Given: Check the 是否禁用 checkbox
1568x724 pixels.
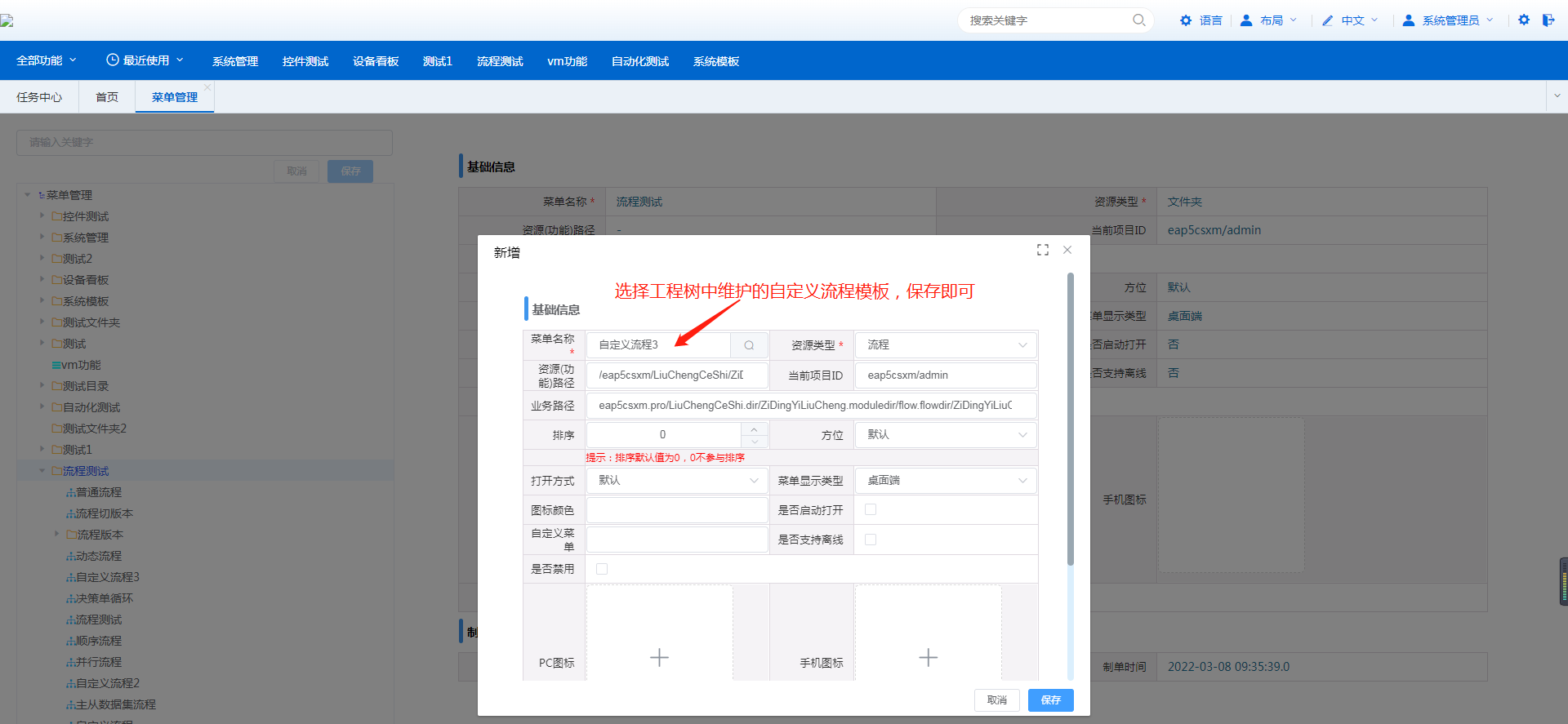Looking at the screenshot, I should 602,569.
